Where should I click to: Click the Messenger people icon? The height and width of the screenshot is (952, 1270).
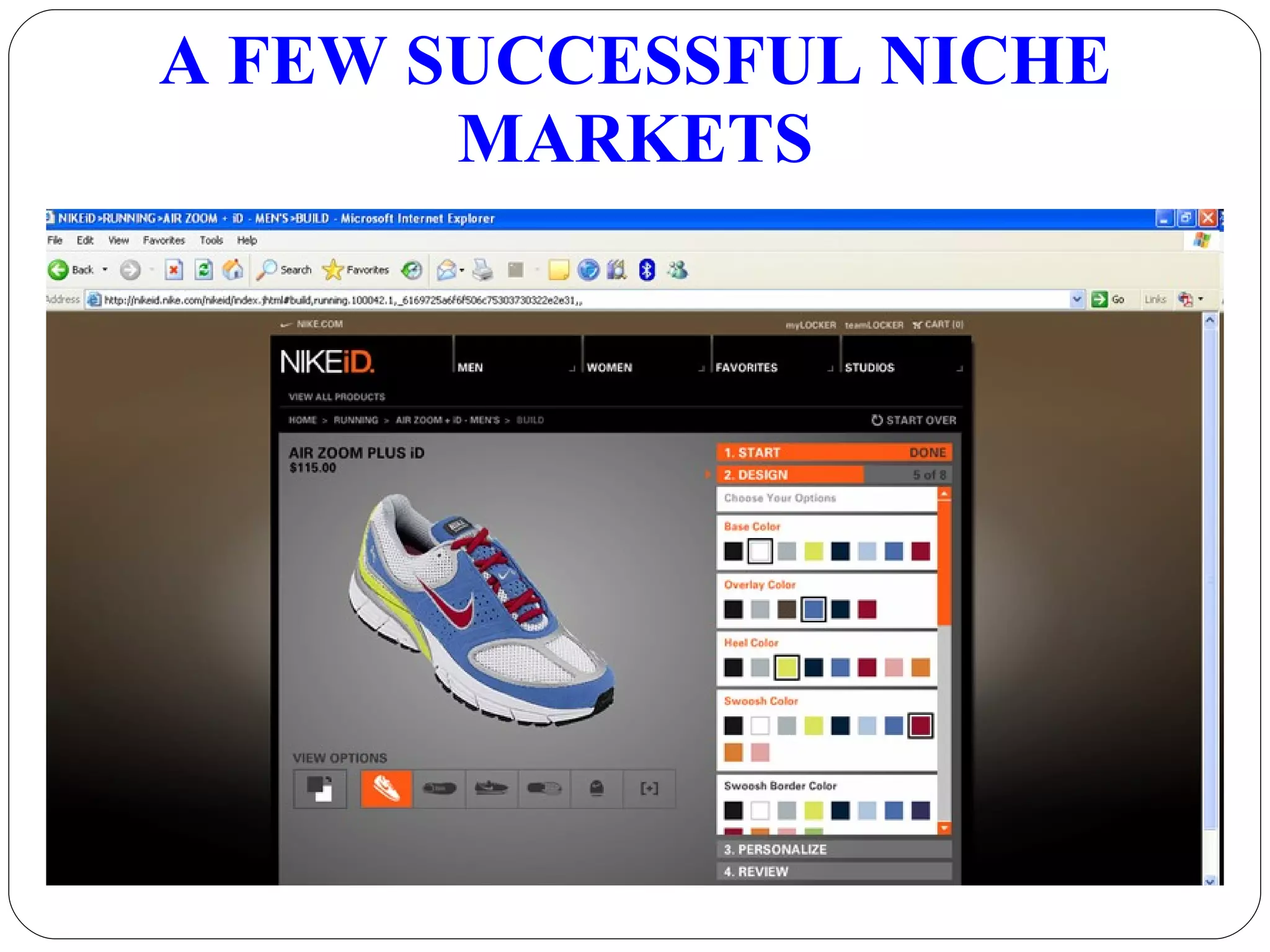[677, 270]
